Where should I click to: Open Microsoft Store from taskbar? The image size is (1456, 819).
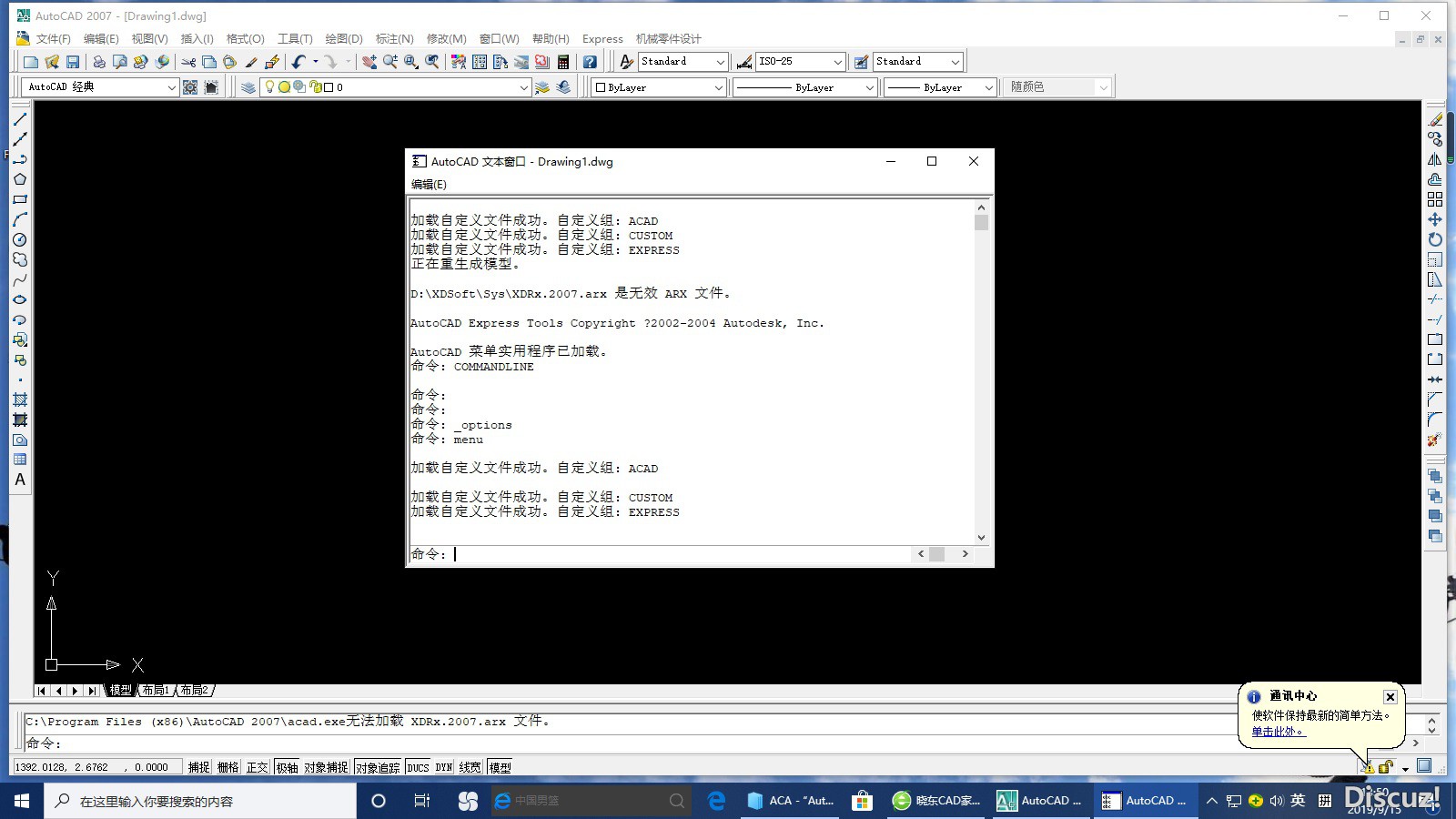[x=861, y=801]
